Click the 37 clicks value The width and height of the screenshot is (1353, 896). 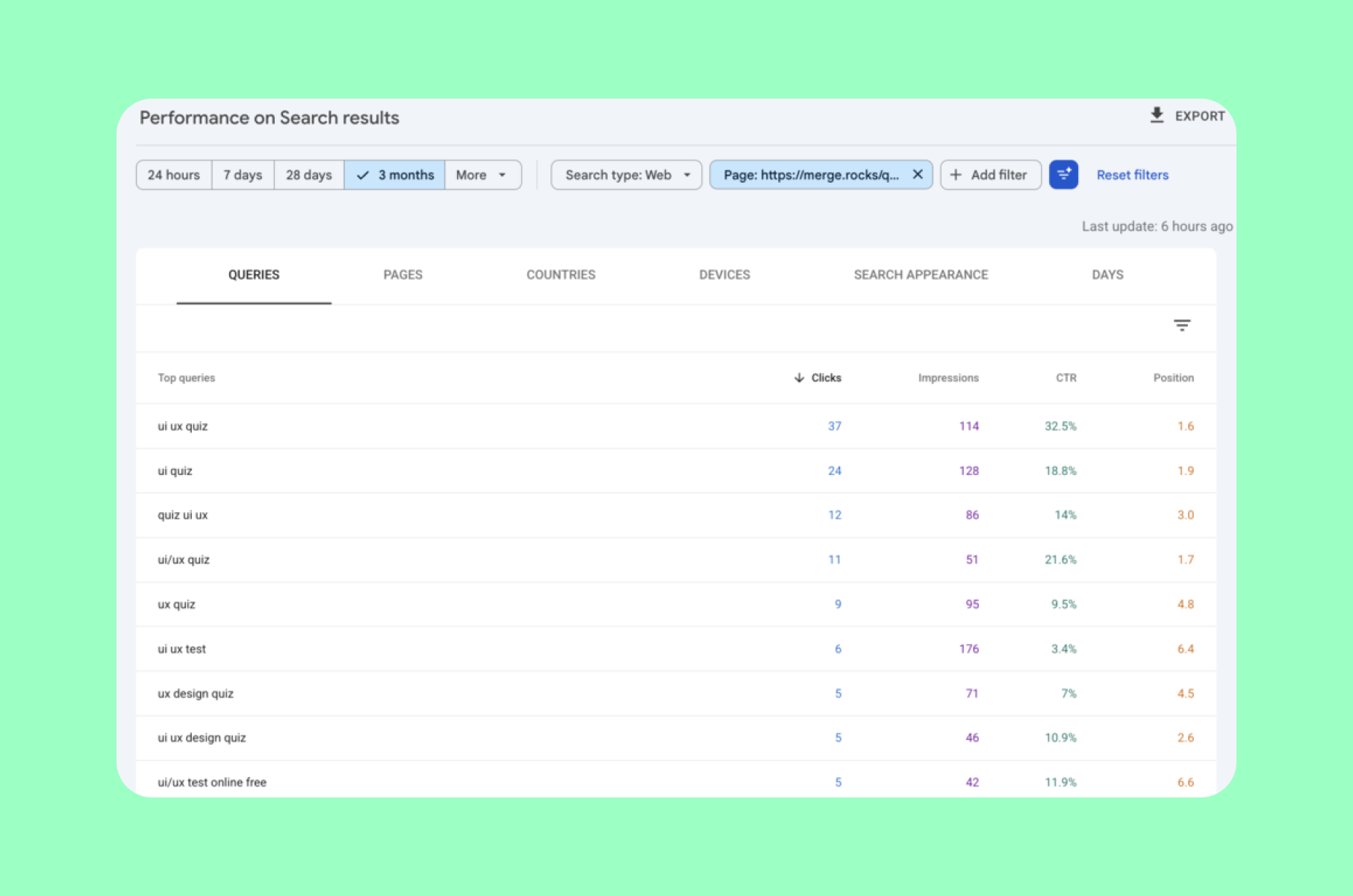tap(834, 426)
